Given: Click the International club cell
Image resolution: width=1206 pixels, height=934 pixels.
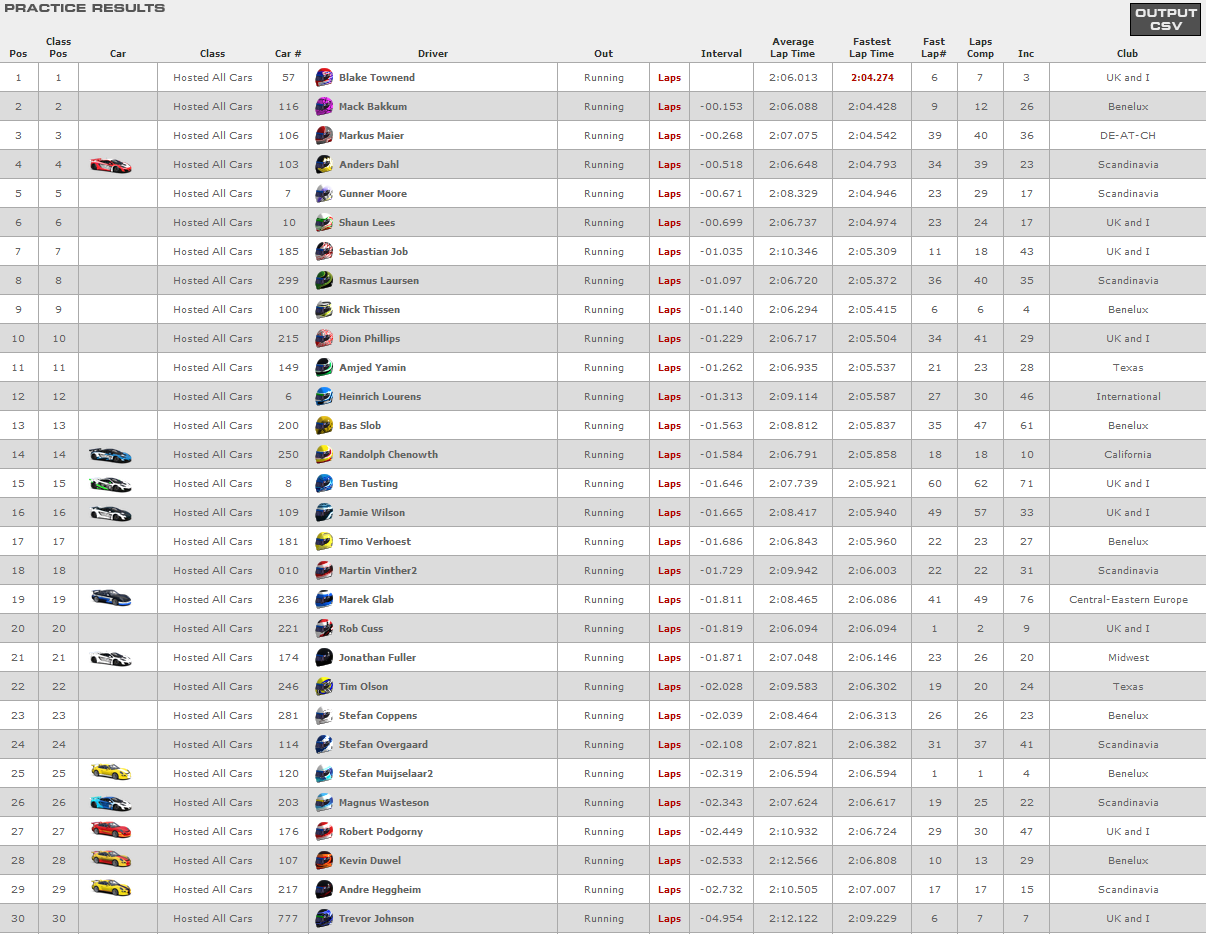Looking at the screenshot, I should click(1128, 397).
